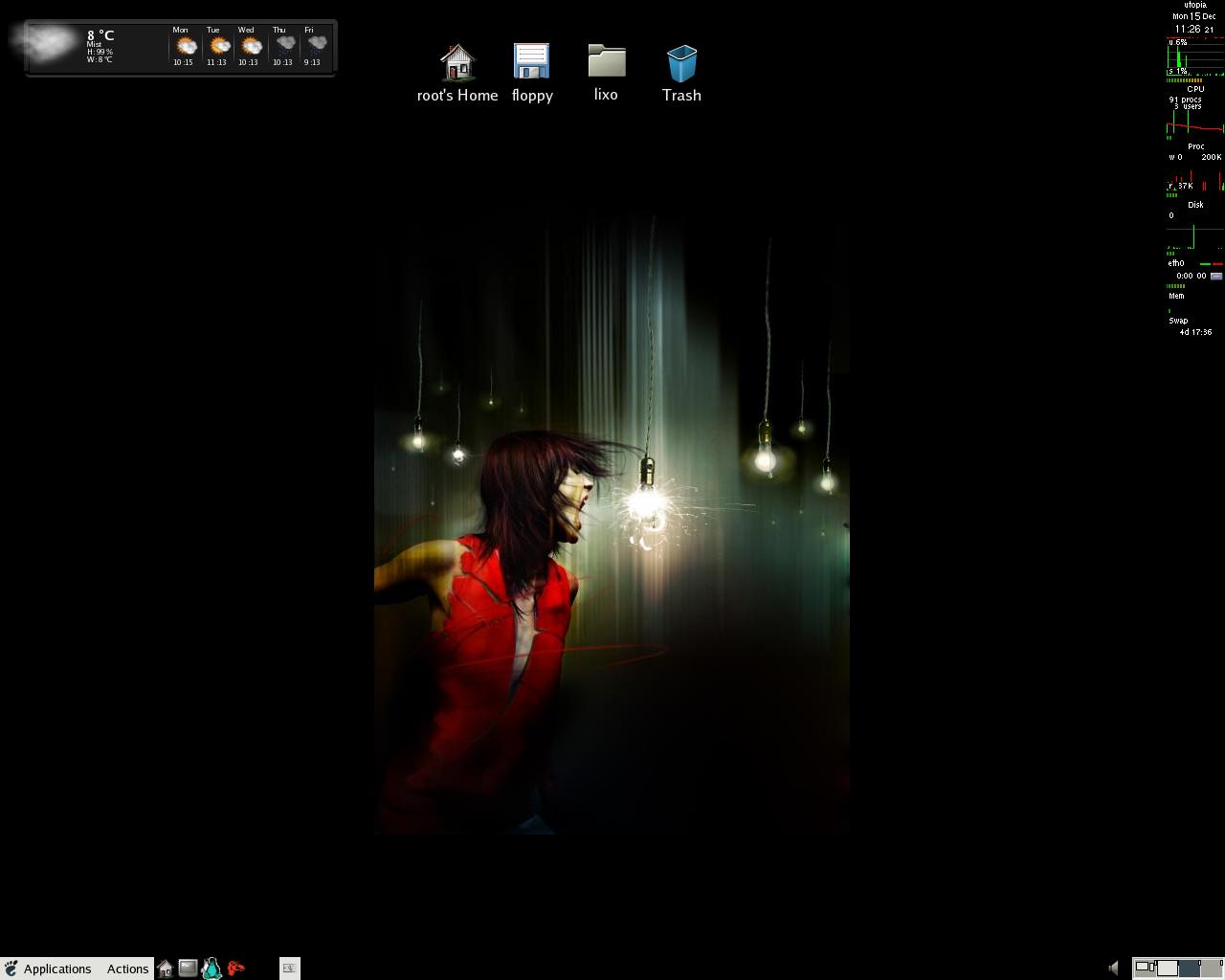
Task: Open the Actions menu
Action: click(x=127, y=969)
